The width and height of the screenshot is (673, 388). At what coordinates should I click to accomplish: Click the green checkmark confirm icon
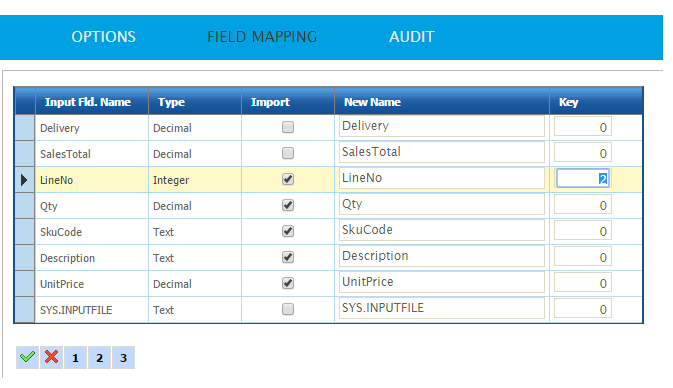(x=27, y=357)
